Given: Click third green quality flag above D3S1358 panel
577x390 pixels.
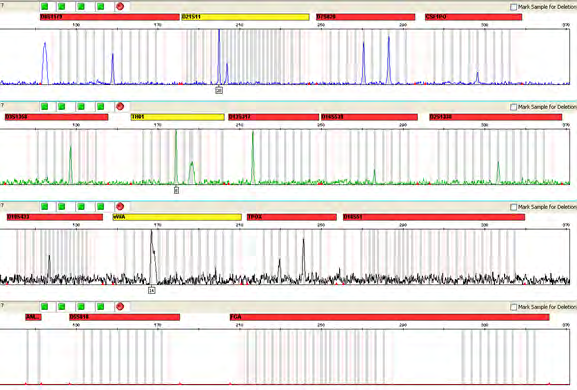Looking at the screenshot, I should click(81, 107).
